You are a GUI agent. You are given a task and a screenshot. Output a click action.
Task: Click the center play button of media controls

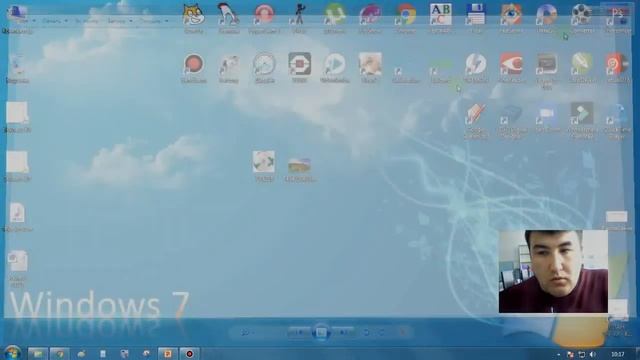[320, 332]
